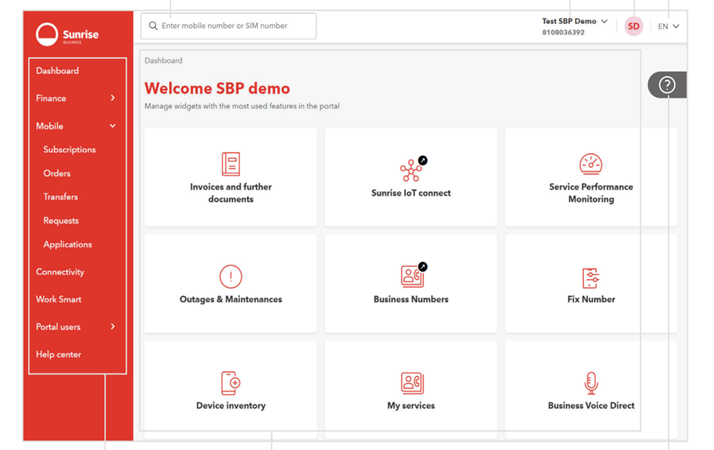
Task: Open the Mobile sidebar item
Action: (50, 126)
